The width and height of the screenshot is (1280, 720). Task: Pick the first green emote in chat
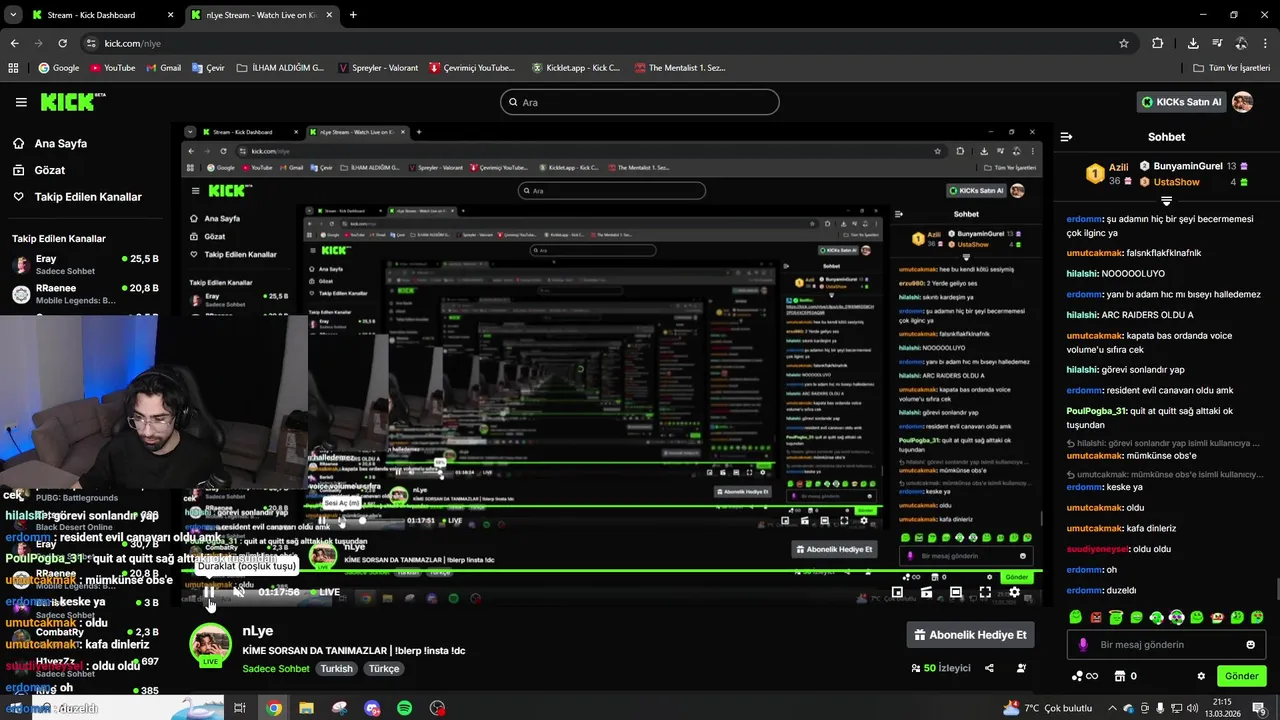1075,618
